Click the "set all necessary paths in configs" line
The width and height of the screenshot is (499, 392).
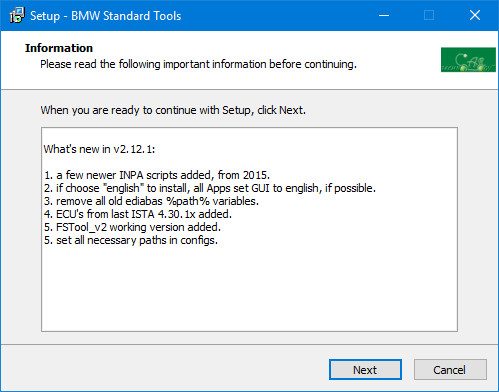tap(131, 240)
